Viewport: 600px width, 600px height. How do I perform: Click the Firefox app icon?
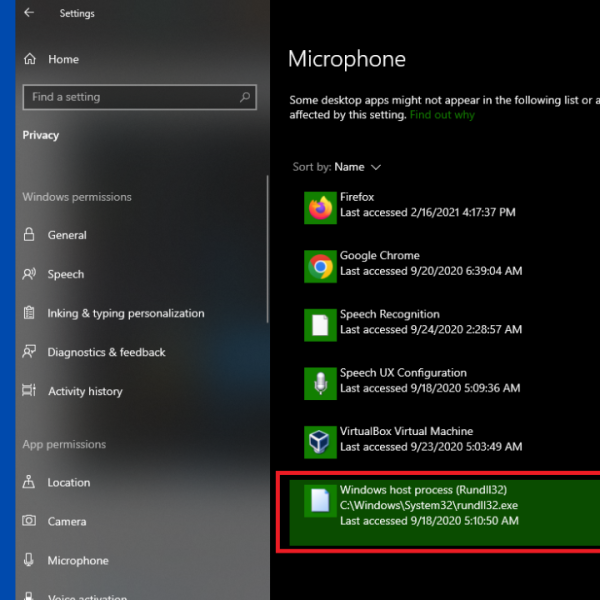[x=320, y=208]
